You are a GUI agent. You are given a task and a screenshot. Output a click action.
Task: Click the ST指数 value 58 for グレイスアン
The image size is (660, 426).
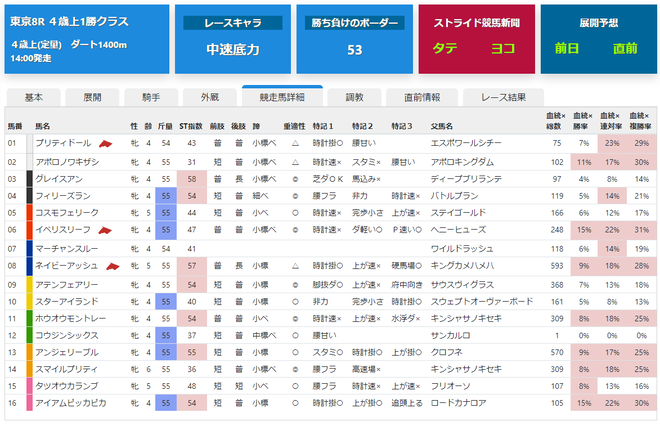tap(192, 179)
